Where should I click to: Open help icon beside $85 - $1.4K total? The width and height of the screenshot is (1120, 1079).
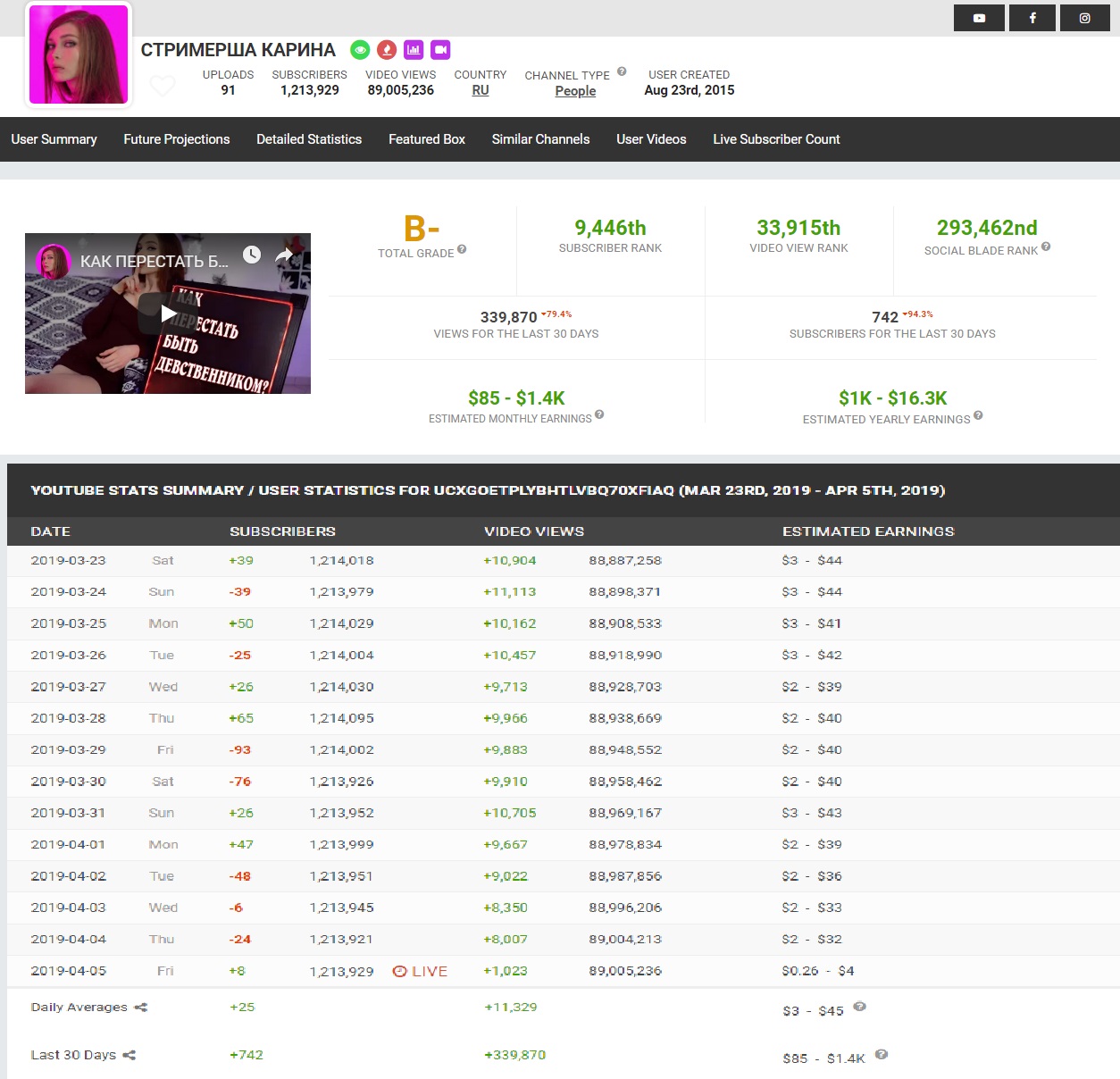coord(881,1054)
